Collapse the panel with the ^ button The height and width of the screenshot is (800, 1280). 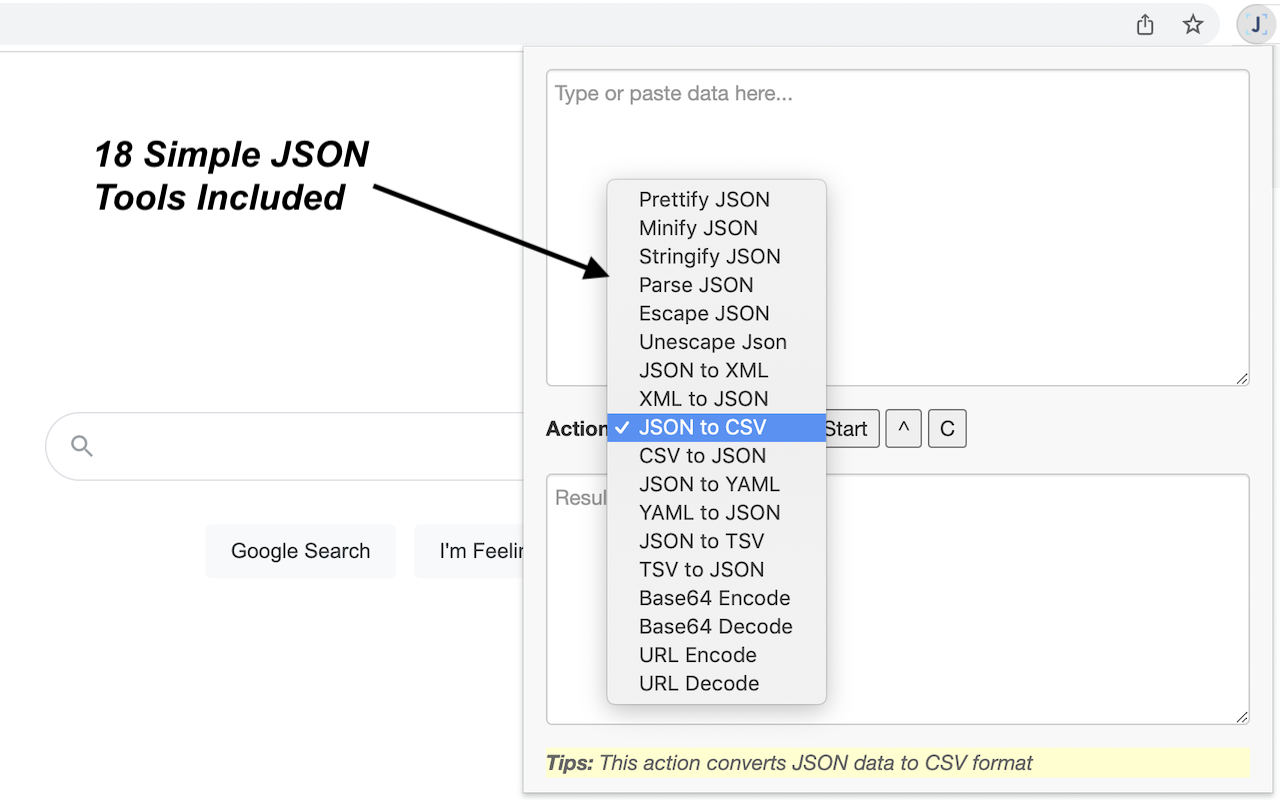[903, 428]
